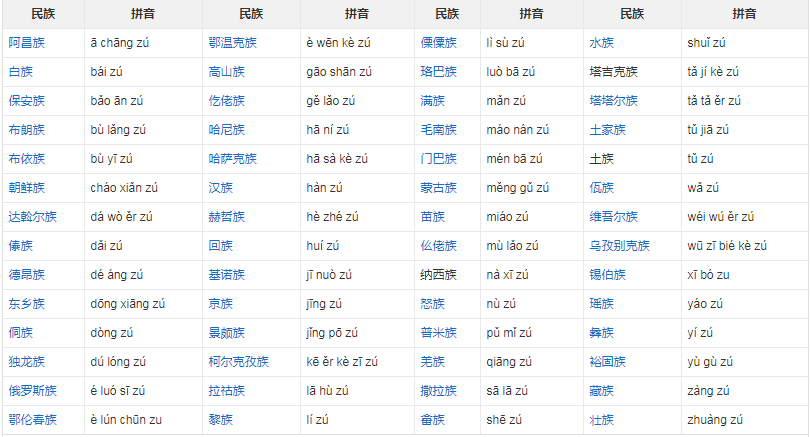
Task: Select the 毛南族 link
Action: pos(439,130)
